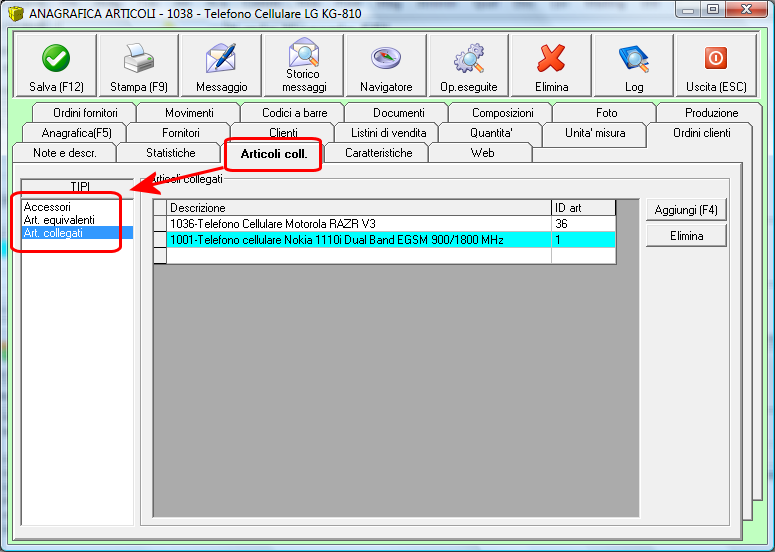
Task: Click the Descrizione column header
Action: point(359,208)
